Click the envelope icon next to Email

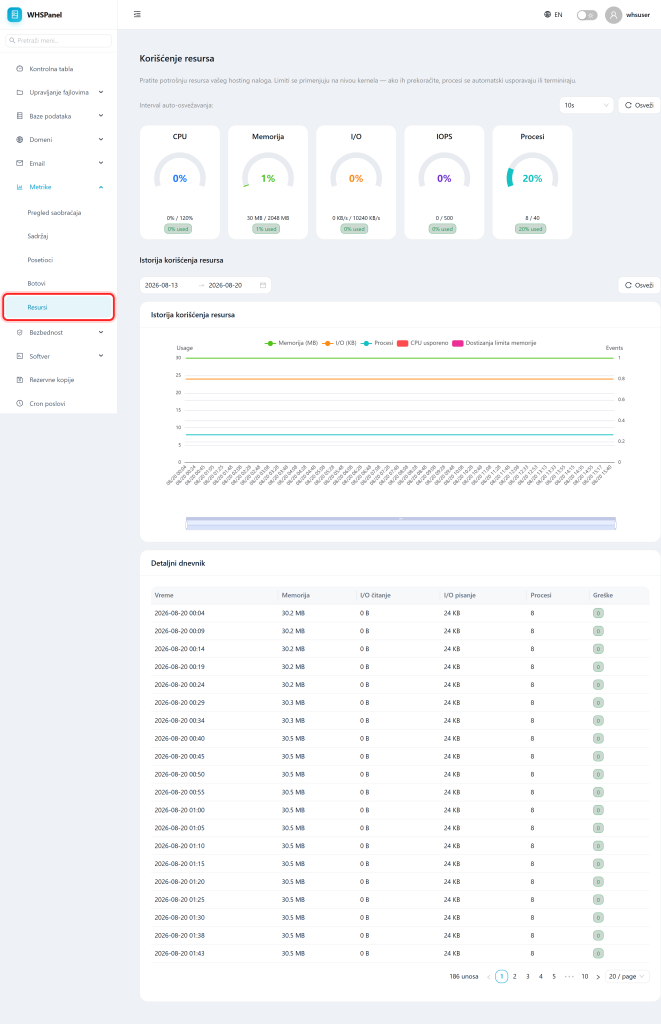coord(20,163)
